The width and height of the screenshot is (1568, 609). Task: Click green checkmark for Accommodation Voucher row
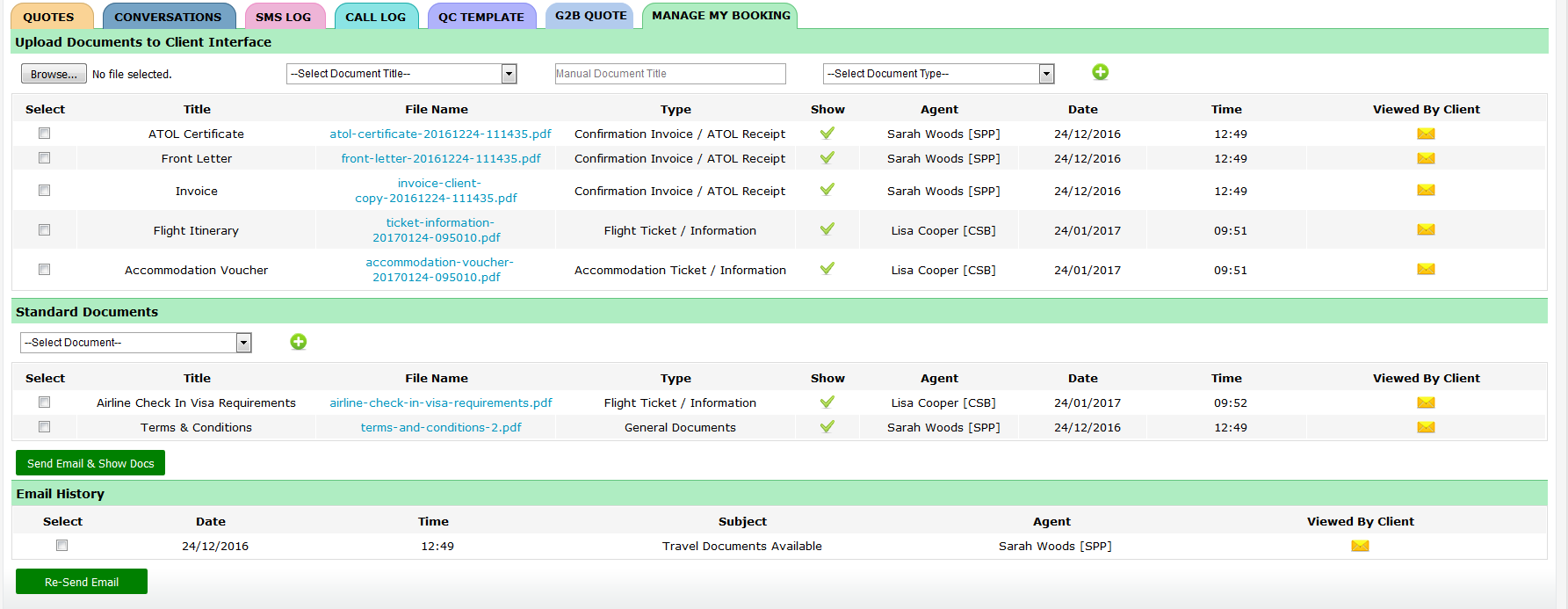pyautogui.click(x=827, y=269)
